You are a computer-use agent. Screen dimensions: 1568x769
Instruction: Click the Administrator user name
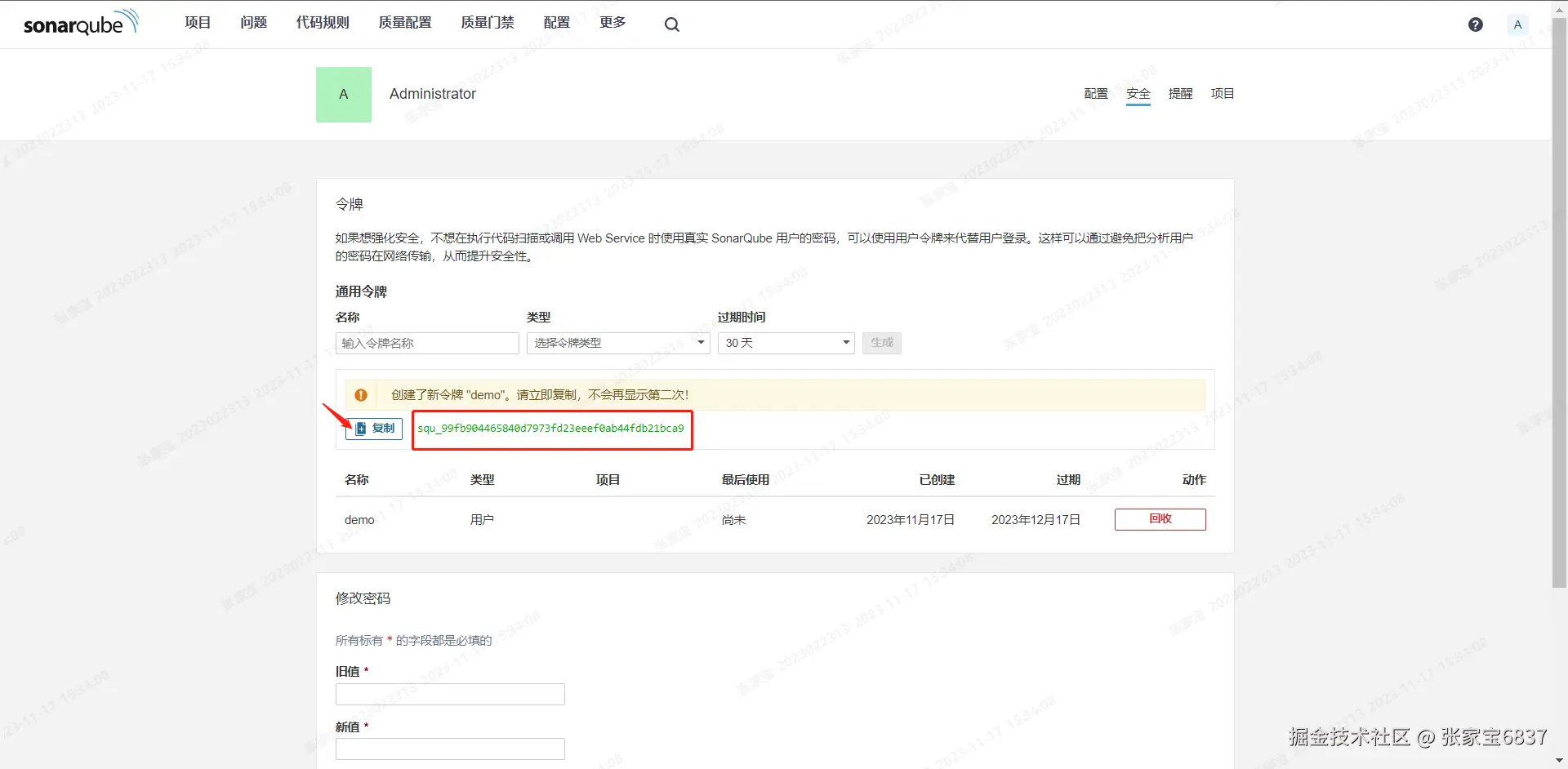[x=433, y=94]
